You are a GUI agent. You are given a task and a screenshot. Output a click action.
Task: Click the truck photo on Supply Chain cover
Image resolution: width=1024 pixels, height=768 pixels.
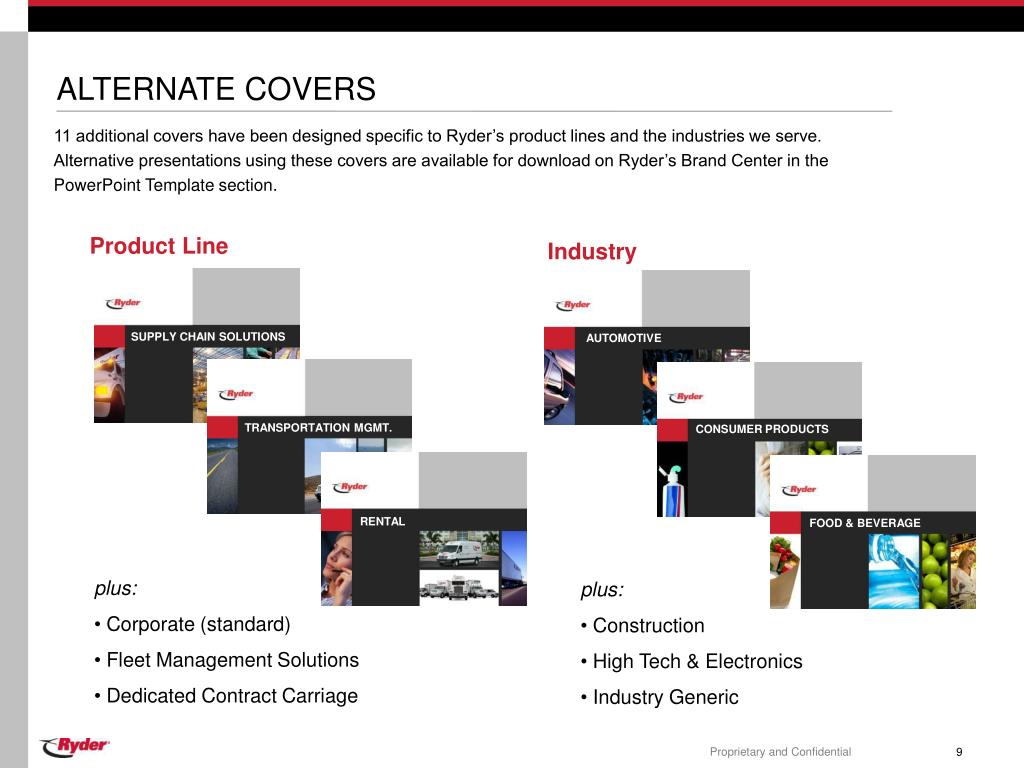110,385
